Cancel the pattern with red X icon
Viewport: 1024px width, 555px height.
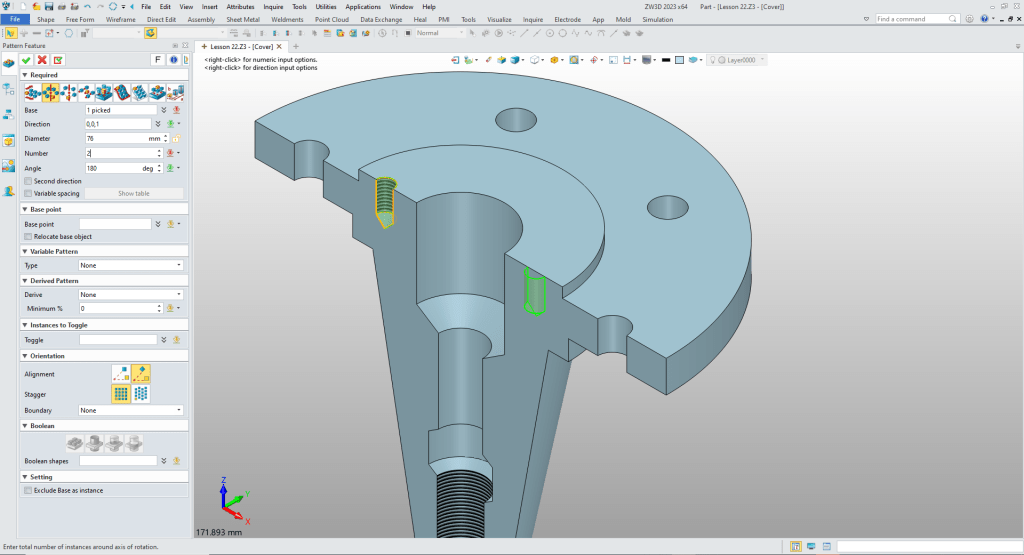[x=42, y=60]
